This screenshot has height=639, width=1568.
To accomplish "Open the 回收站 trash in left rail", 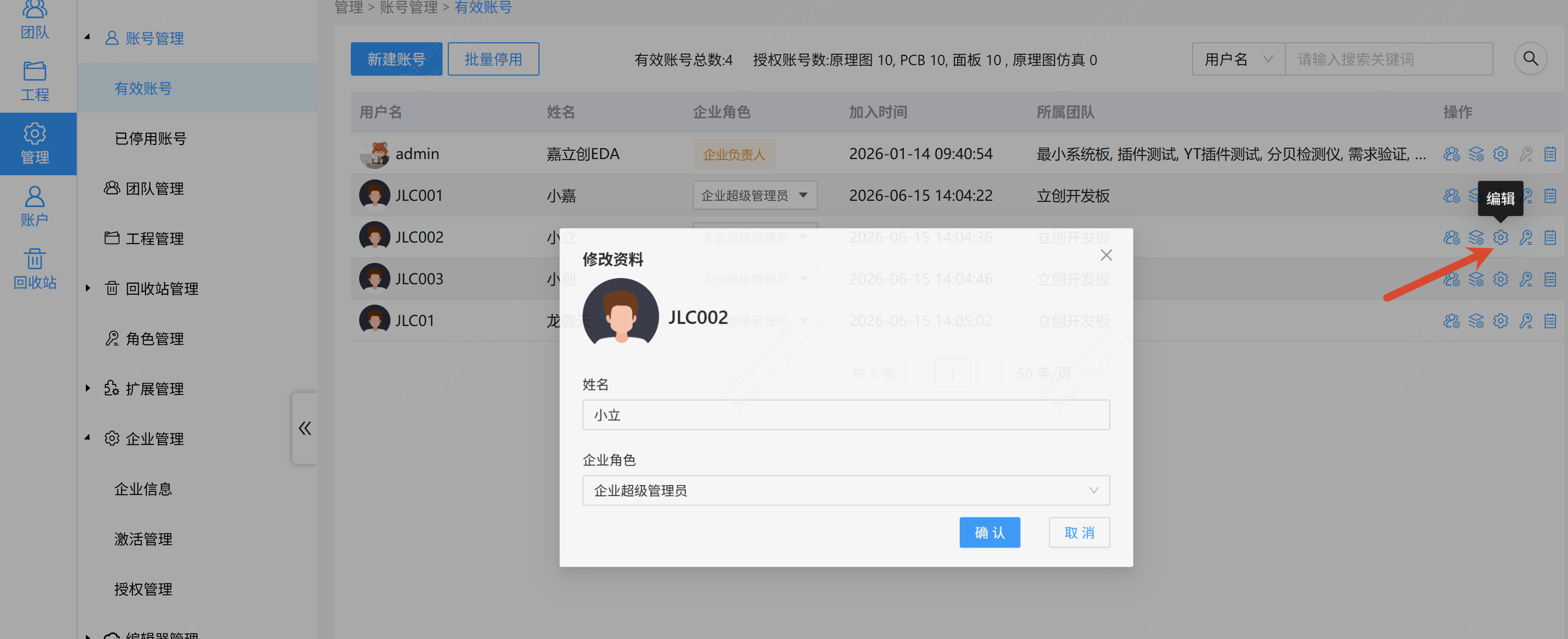I will pyautogui.click(x=35, y=269).
